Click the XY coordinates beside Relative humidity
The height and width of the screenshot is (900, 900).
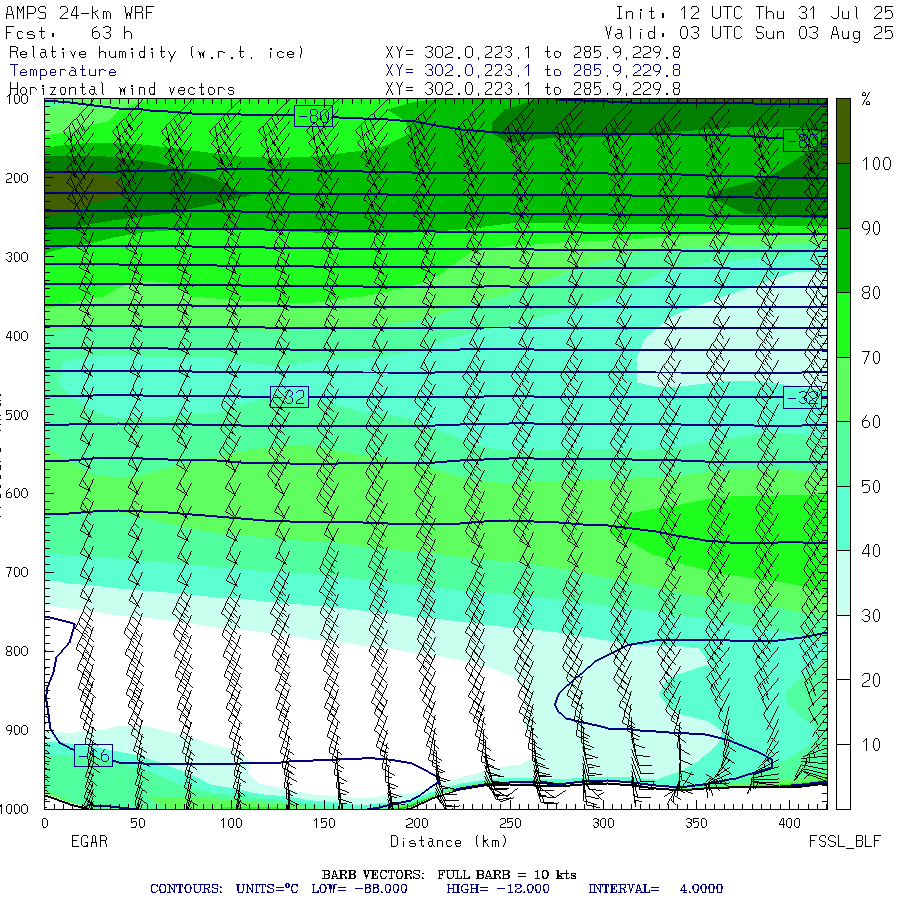tap(533, 53)
